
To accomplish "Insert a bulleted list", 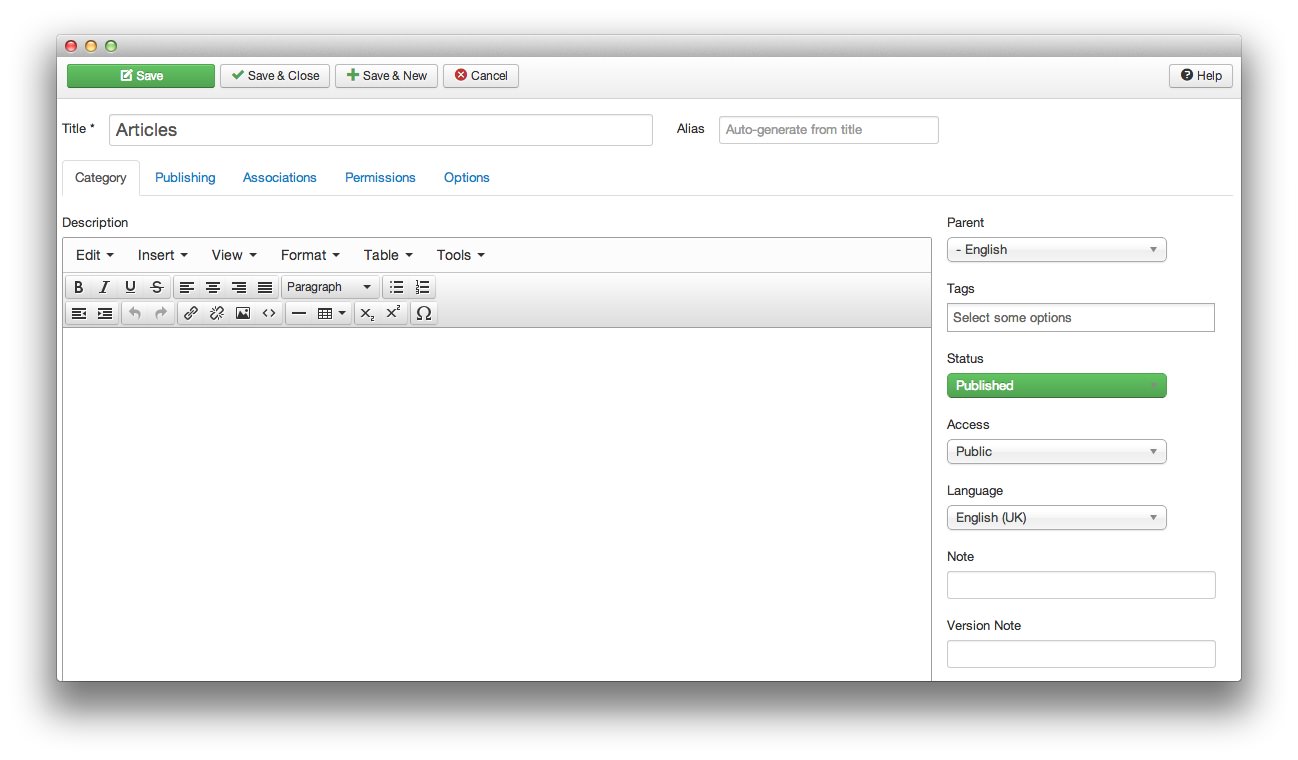I will tap(396, 287).
